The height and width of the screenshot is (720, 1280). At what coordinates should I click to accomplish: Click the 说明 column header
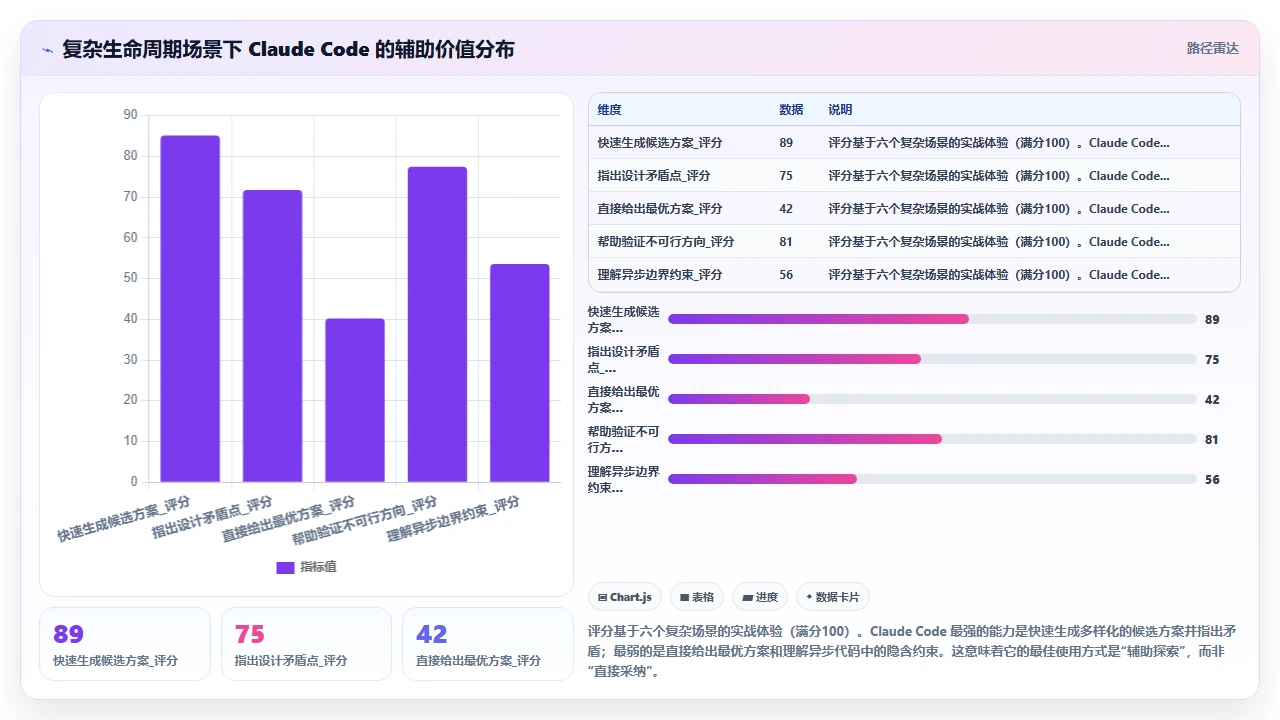tap(840, 110)
